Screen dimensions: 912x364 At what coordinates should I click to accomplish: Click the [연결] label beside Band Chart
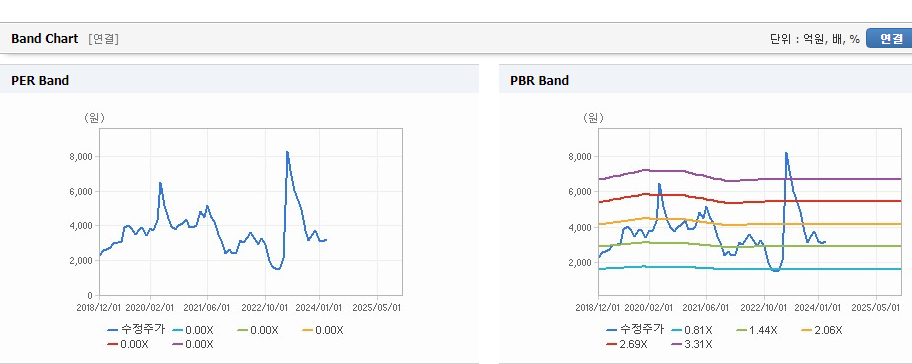(x=104, y=39)
